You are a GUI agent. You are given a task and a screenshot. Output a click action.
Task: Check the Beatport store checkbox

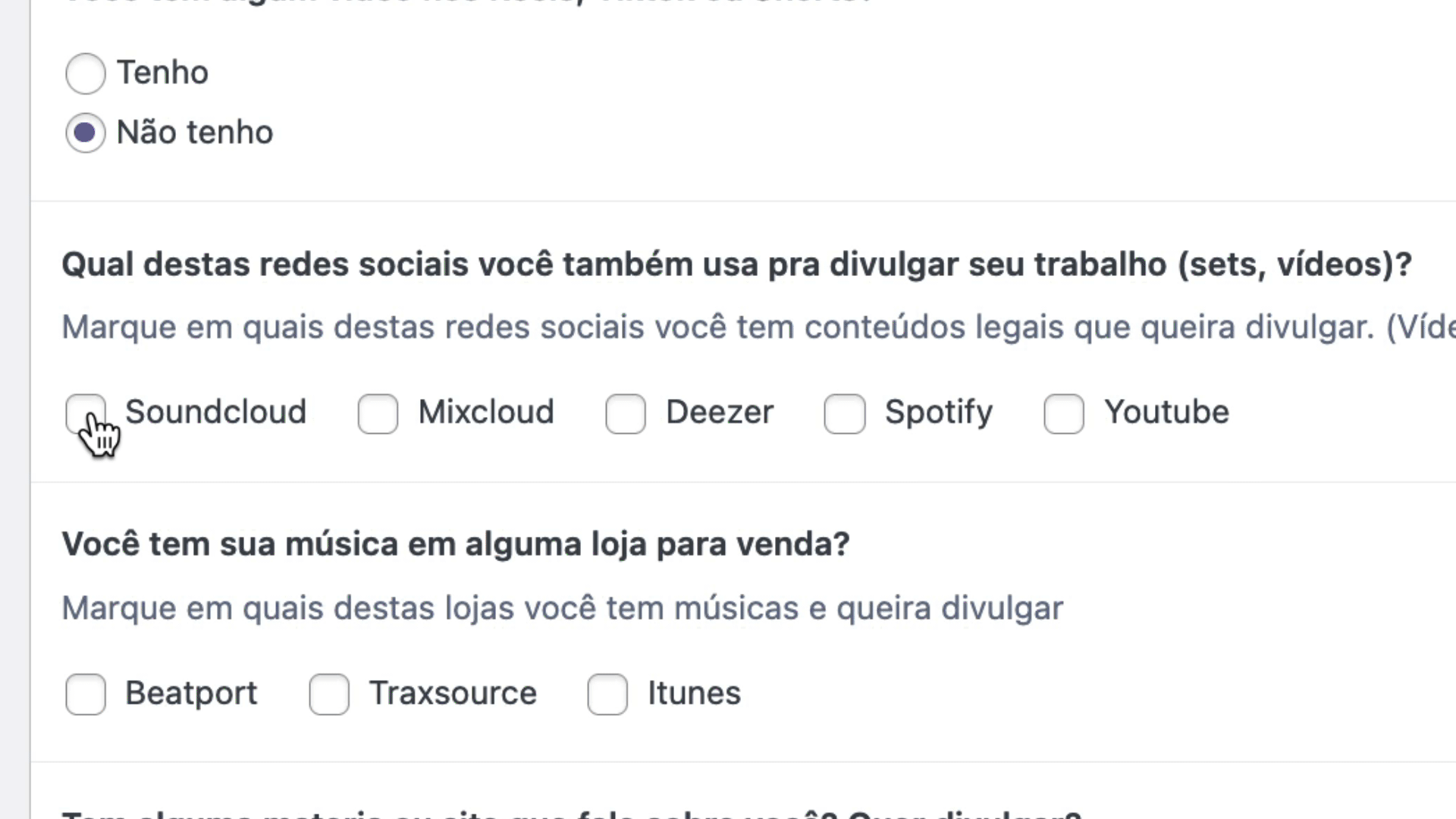pyautogui.click(x=85, y=694)
